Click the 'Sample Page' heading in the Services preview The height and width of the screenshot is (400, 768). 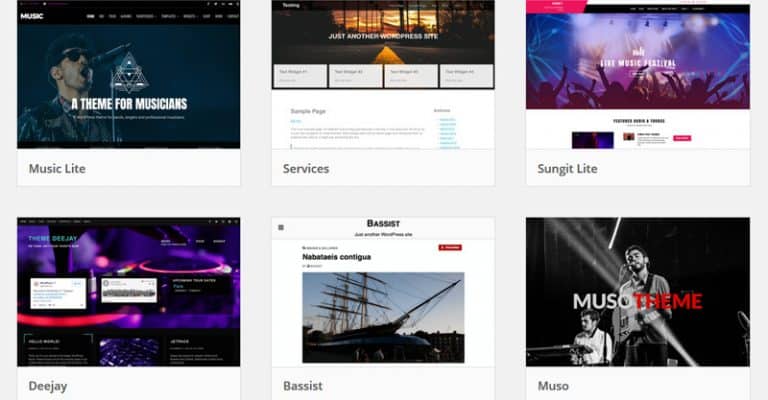[308, 111]
